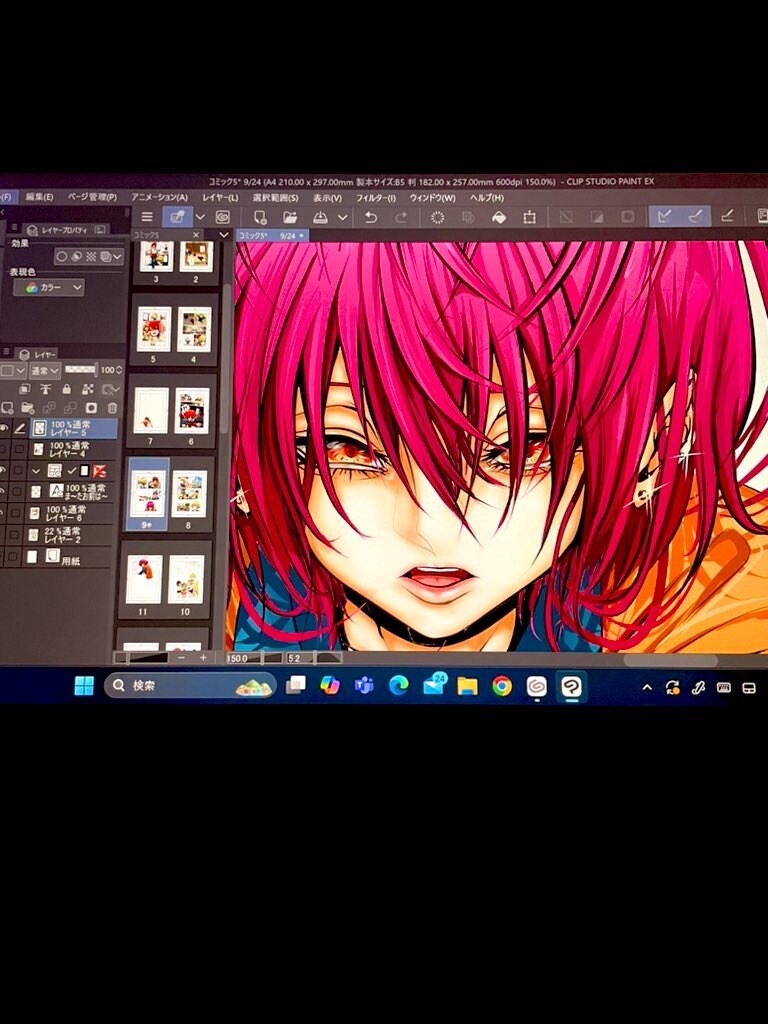Viewport: 768px width, 1024px height.
Task: Expand the dropdown arrow next to Save icon
Action: point(342,217)
